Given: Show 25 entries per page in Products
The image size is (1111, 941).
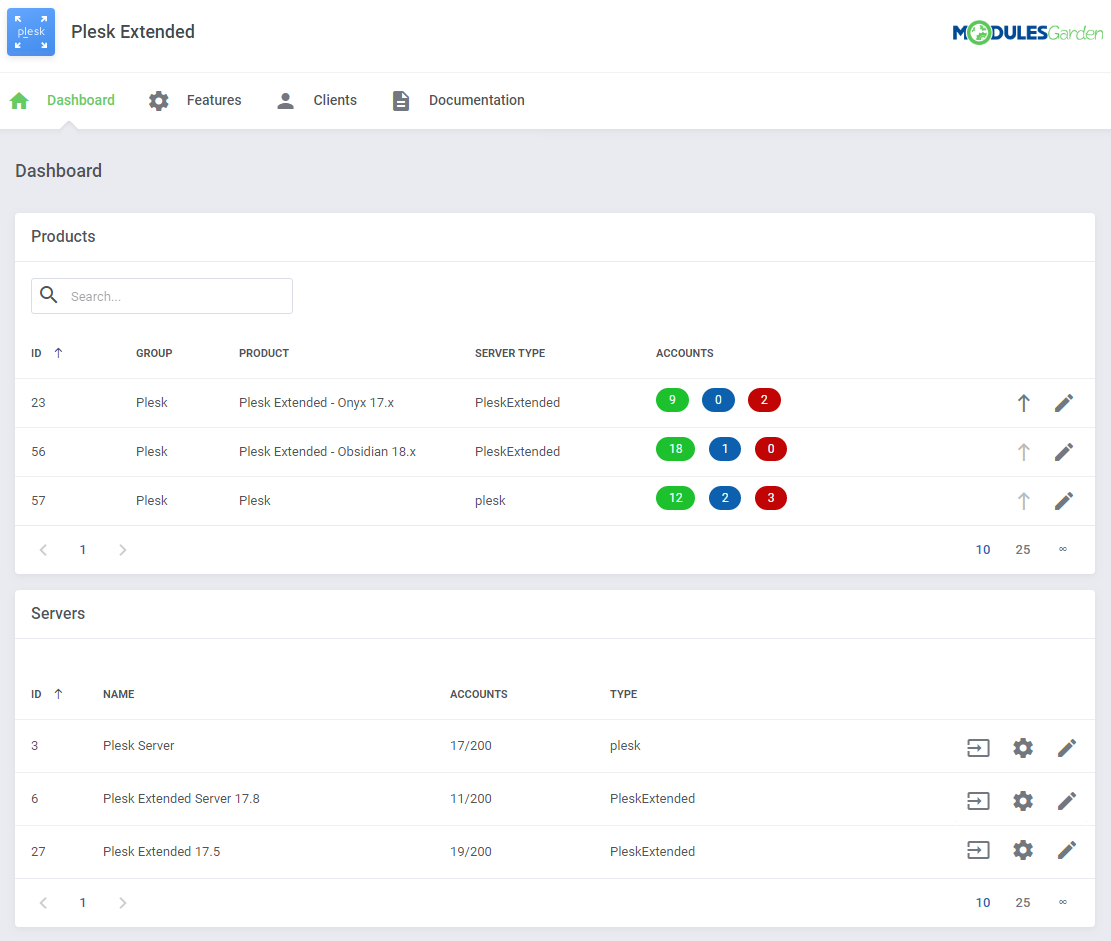Looking at the screenshot, I should point(1022,550).
